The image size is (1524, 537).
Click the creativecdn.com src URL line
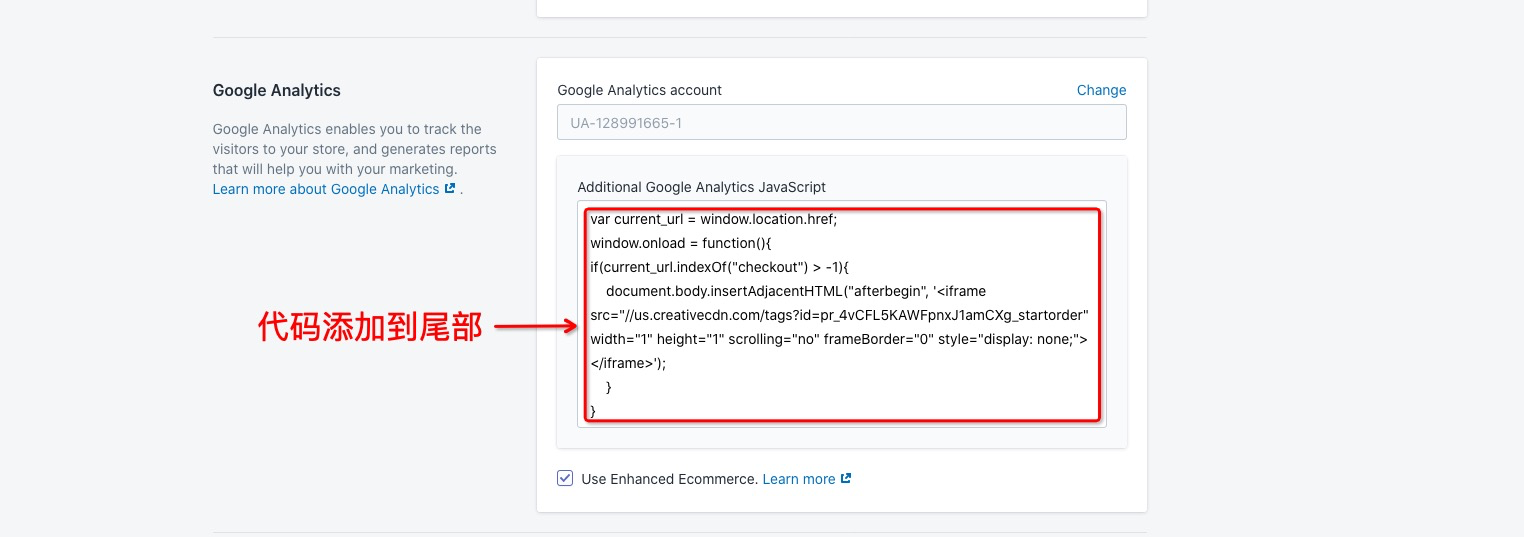(x=838, y=315)
